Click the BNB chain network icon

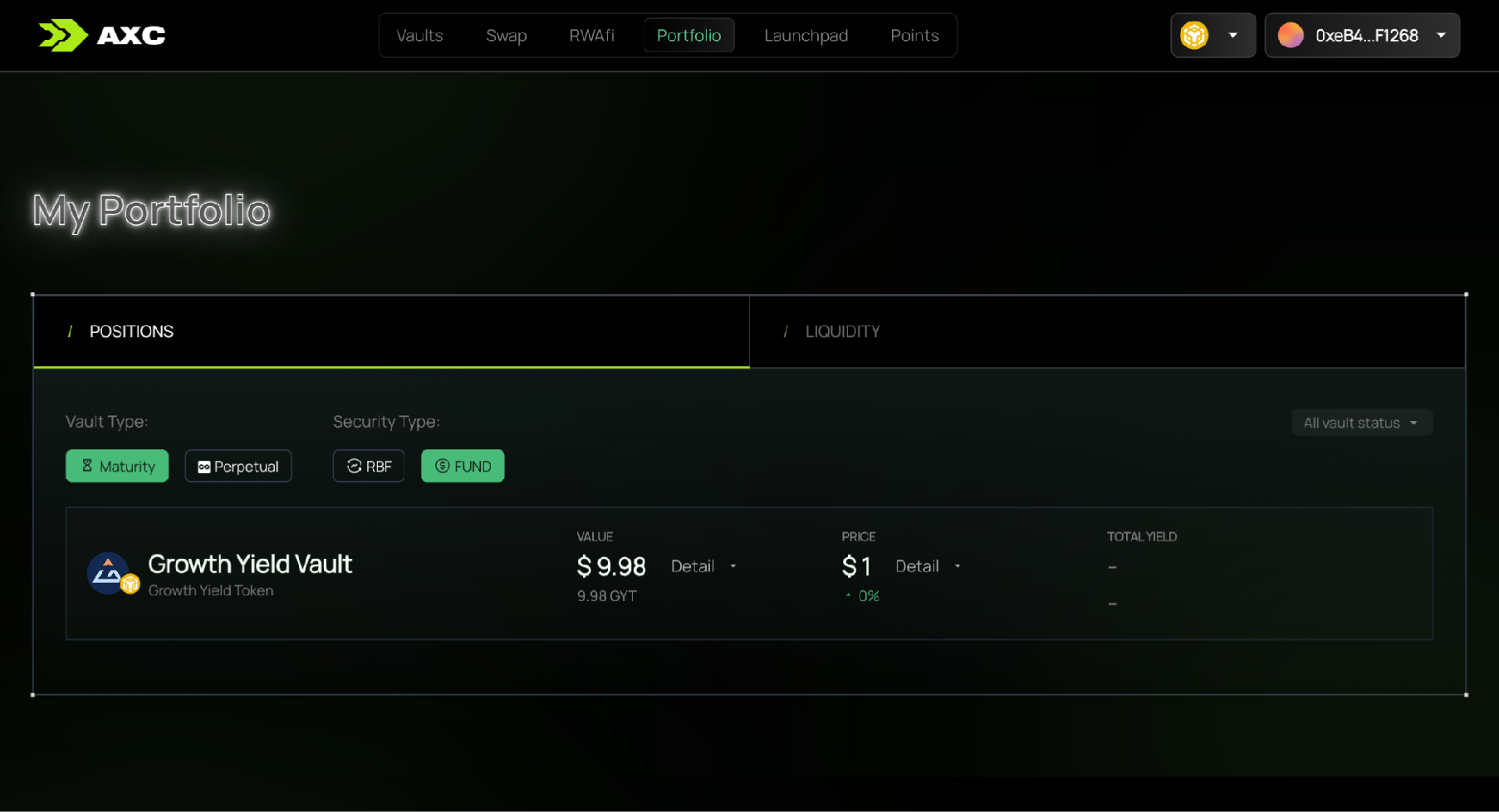(1194, 35)
